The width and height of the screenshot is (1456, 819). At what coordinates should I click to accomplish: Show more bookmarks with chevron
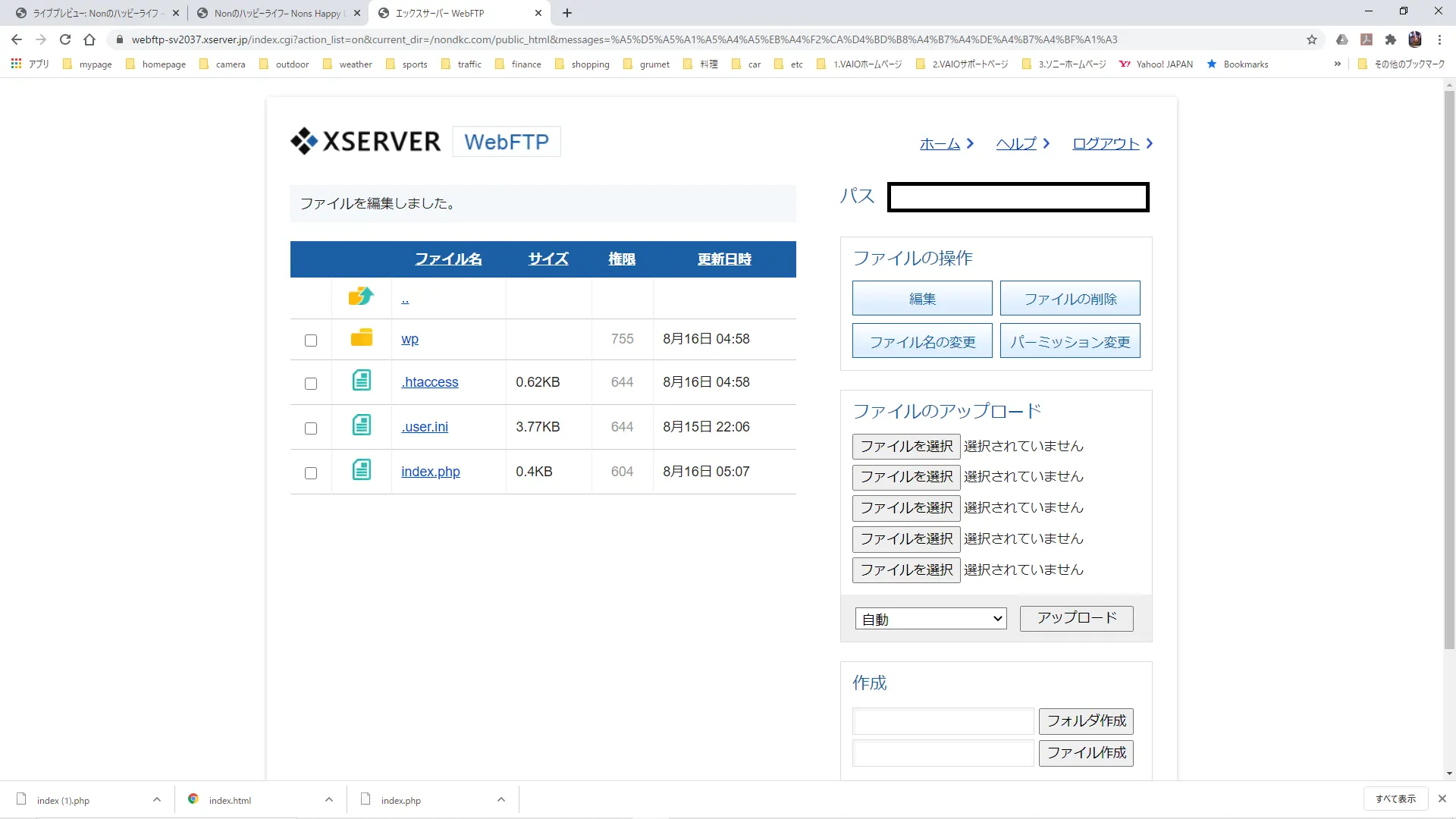click(1337, 64)
